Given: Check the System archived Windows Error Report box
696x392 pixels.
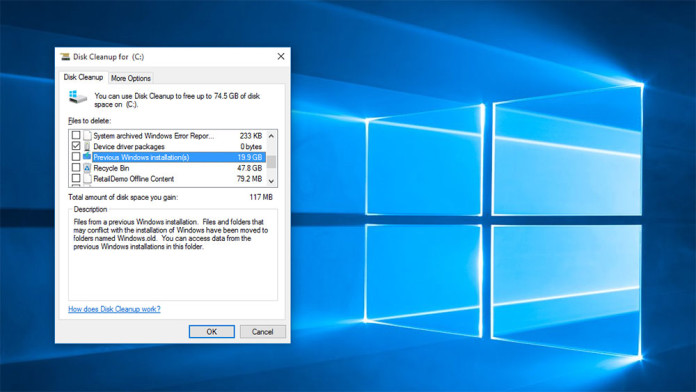Looking at the screenshot, I should [76, 135].
